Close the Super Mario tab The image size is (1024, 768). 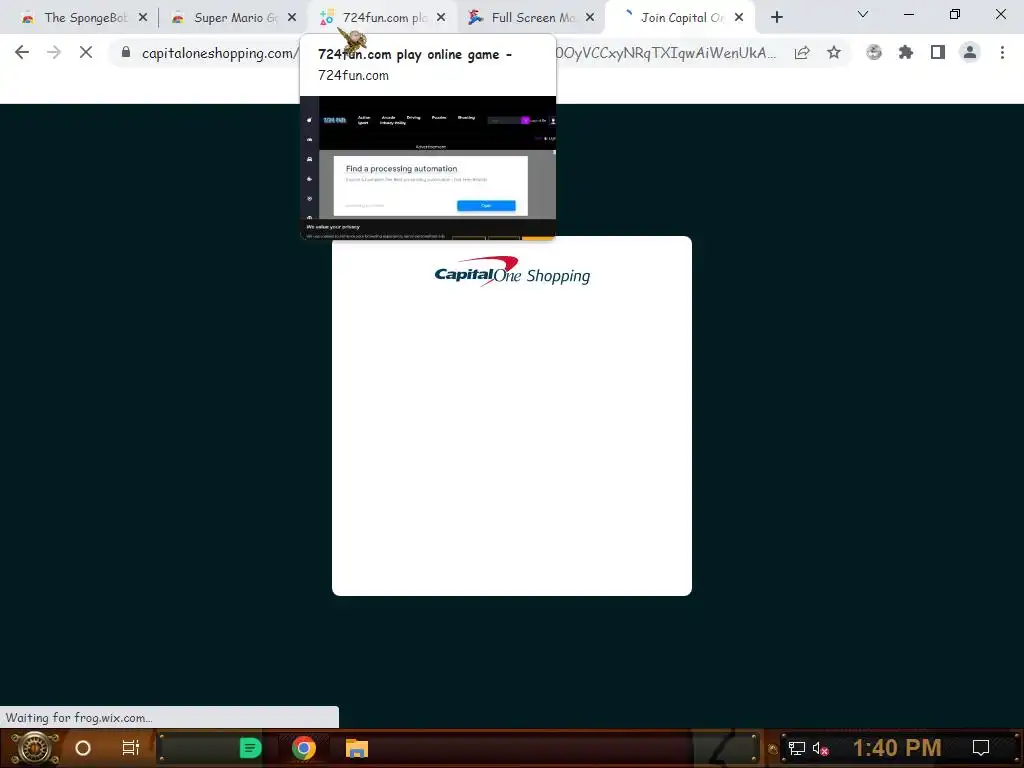click(292, 18)
